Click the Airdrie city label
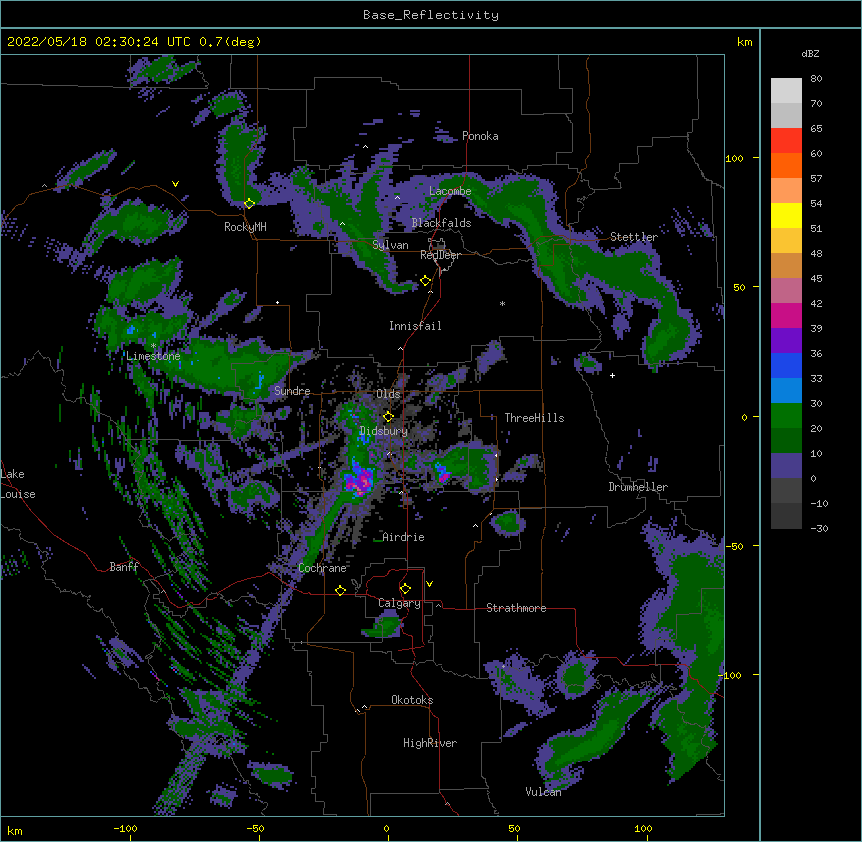862x842 pixels. [404, 537]
